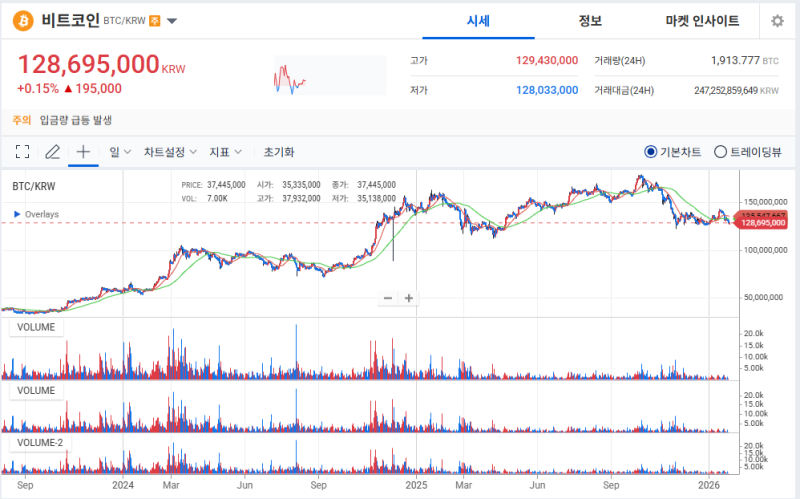Zoom out chart with minus button

click(x=388, y=298)
